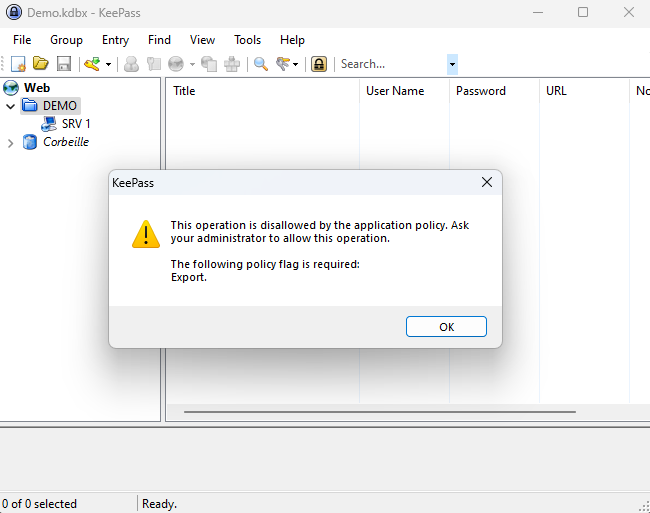Viewport: 650px width, 513px height.
Task: Click the Open URL globe icon
Action: (x=176, y=64)
